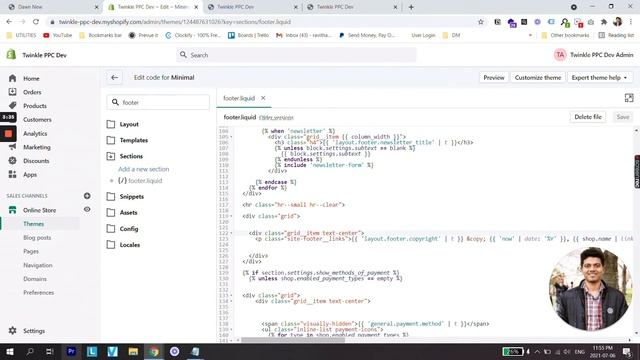Open Pages submenu item
The height and width of the screenshot is (360, 640).
[31, 251]
